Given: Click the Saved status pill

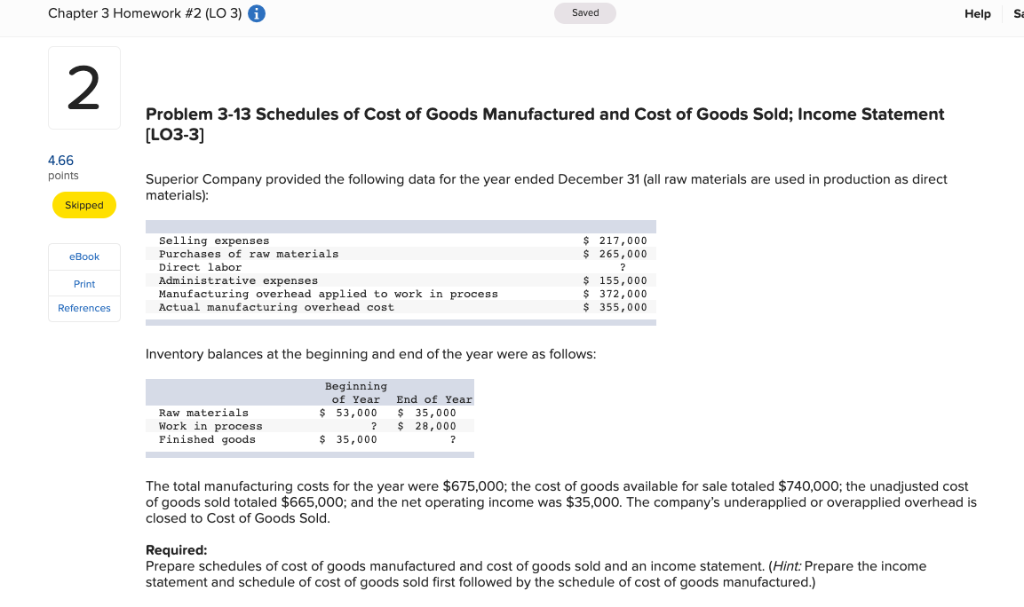Looking at the screenshot, I should [584, 13].
